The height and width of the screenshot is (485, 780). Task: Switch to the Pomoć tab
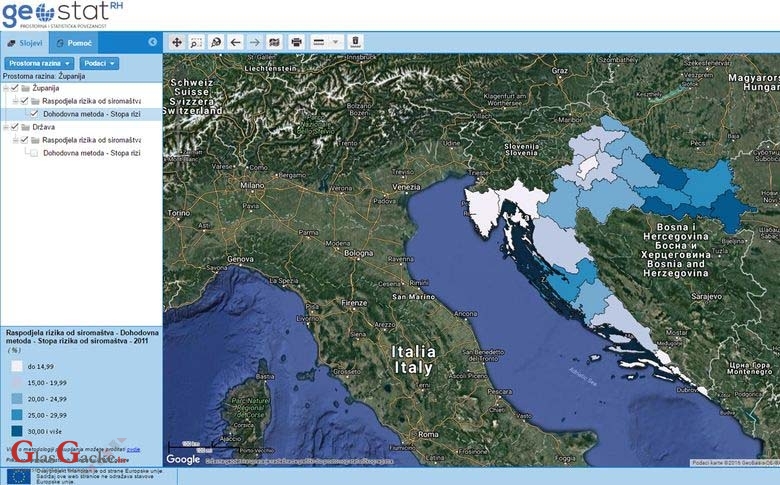point(75,43)
